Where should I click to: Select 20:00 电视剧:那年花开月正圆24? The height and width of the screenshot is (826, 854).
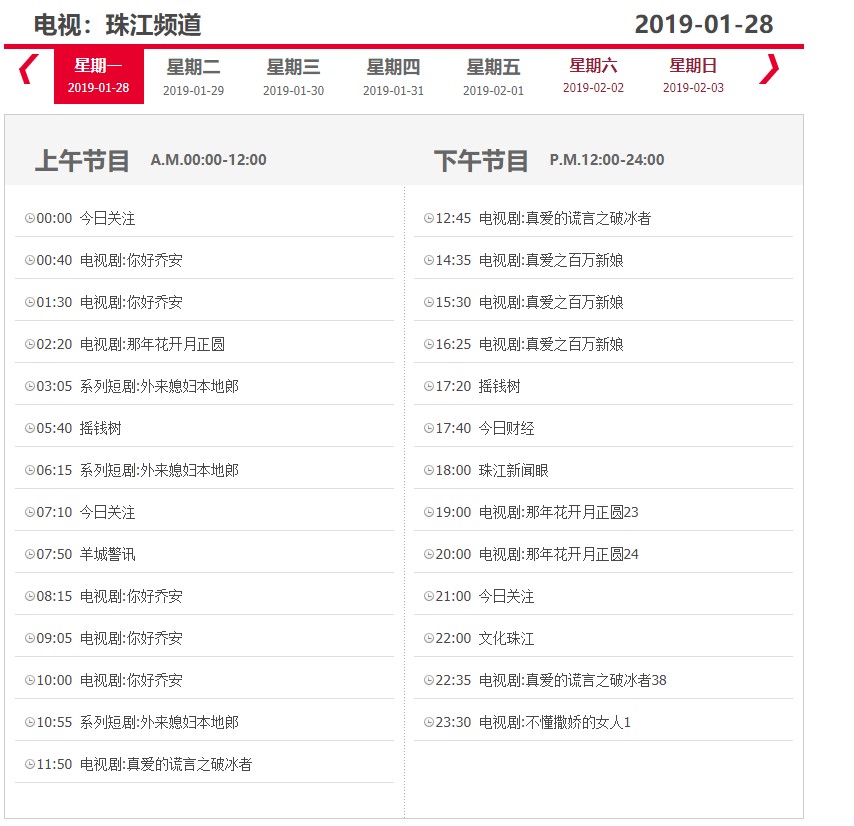pyautogui.click(x=603, y=554)
